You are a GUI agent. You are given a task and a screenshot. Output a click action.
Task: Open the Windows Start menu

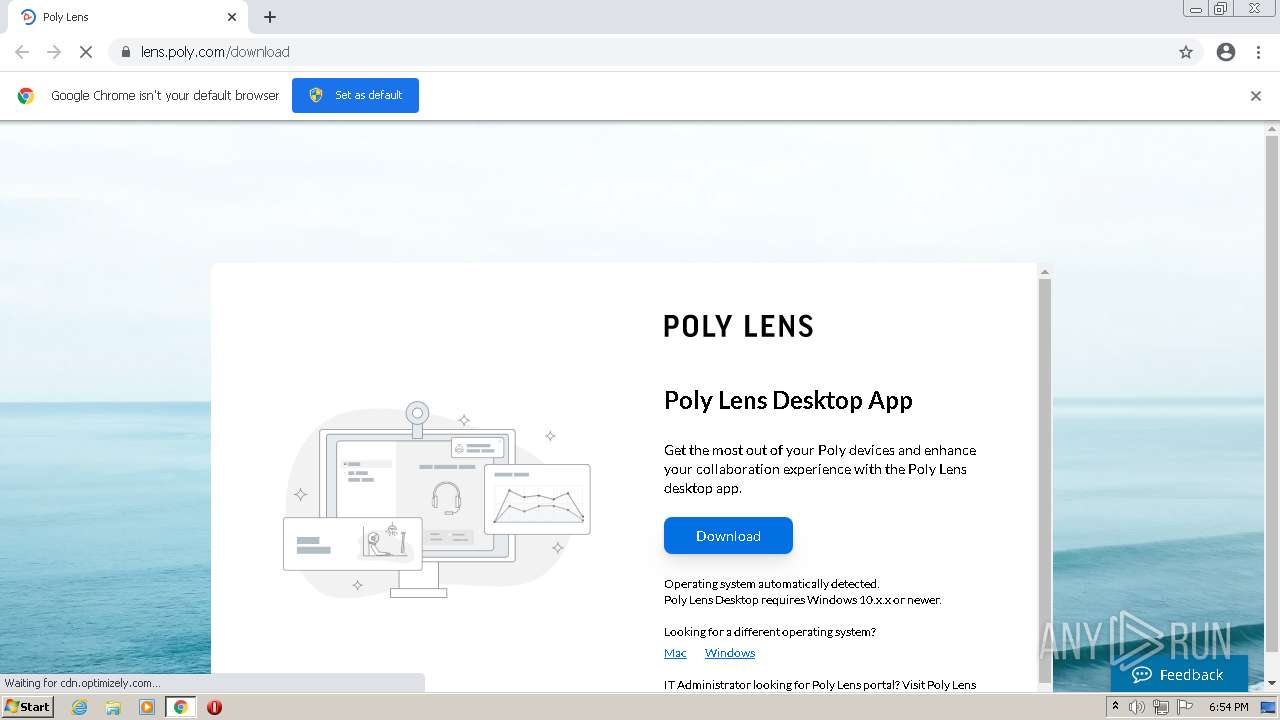tap(28, 706)
